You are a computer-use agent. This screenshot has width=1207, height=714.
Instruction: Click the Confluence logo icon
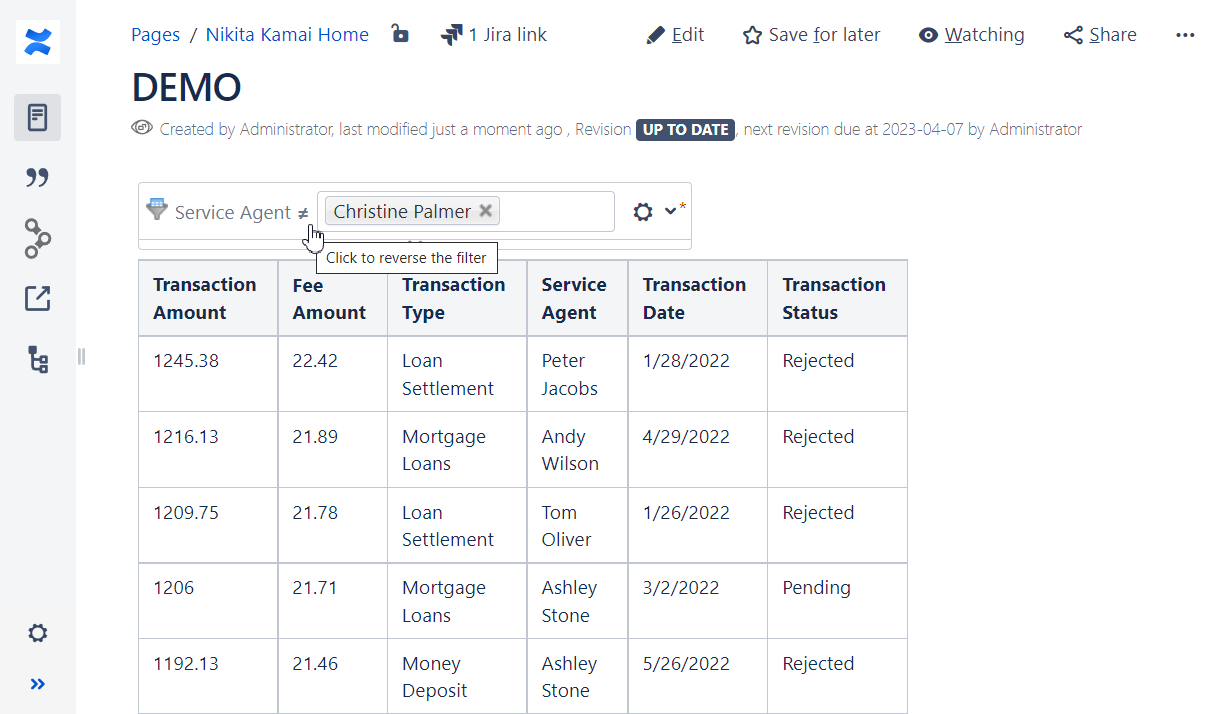(x=38, y=42)
